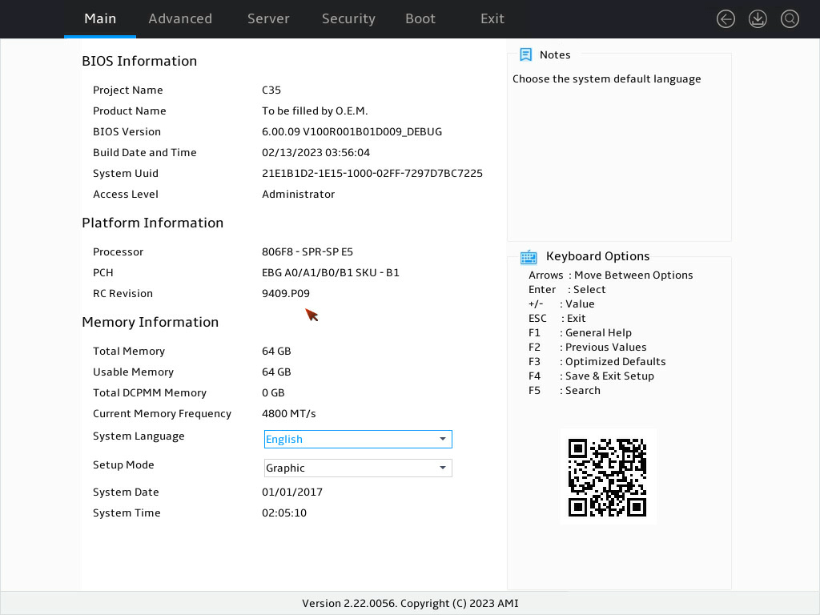Open the Server tab

268,19
